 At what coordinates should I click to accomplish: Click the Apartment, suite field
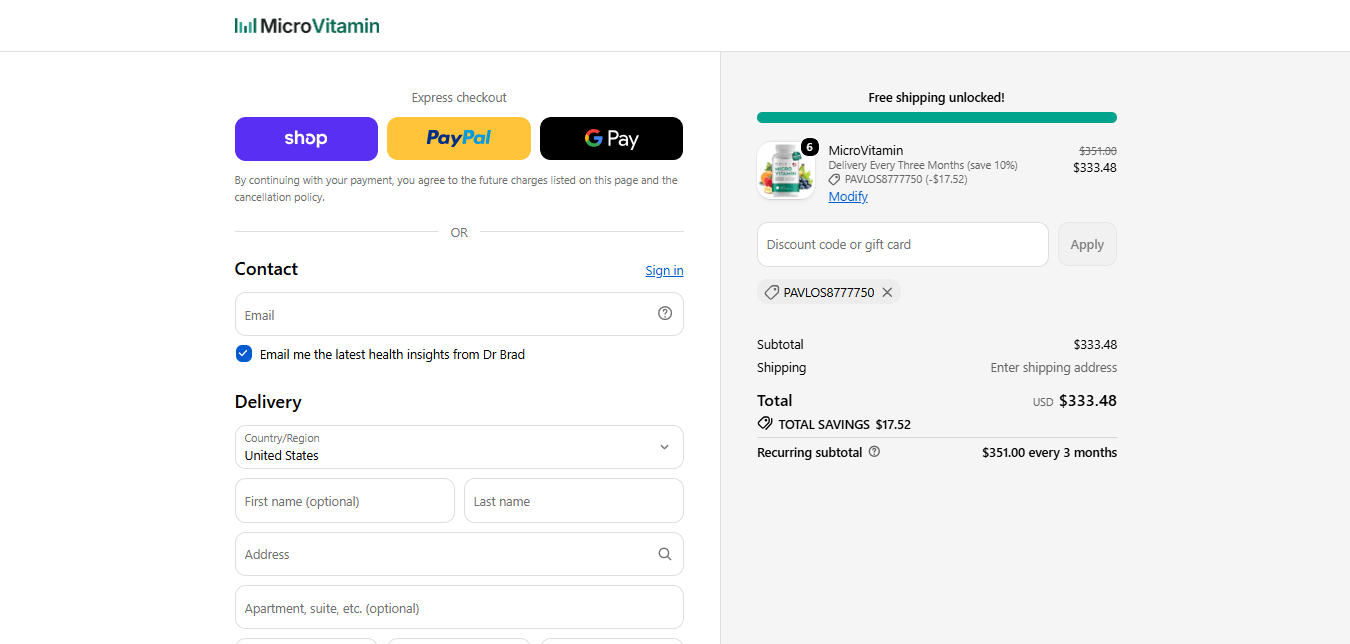459,608
